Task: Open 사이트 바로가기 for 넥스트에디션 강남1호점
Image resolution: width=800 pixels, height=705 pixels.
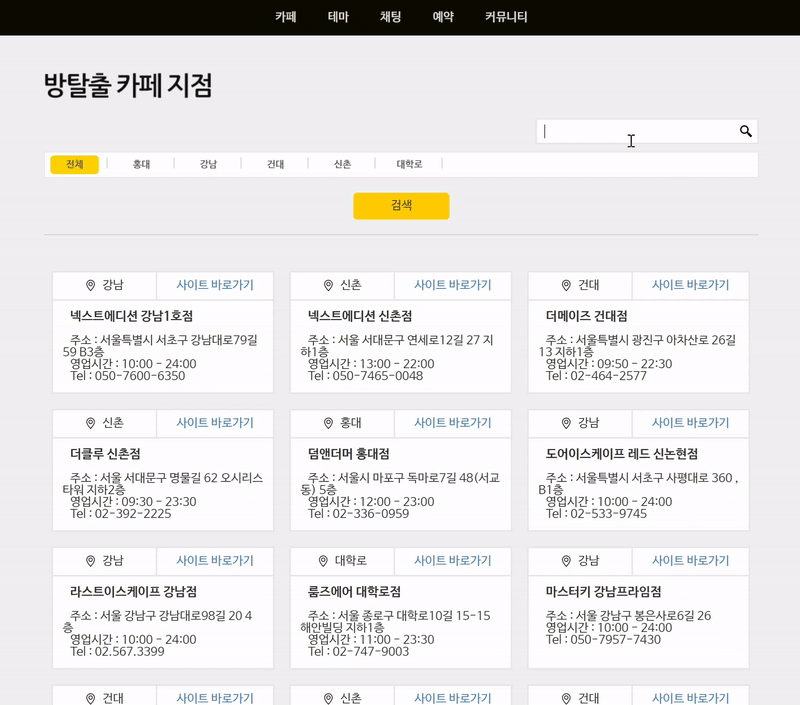Action: (215, 285)
